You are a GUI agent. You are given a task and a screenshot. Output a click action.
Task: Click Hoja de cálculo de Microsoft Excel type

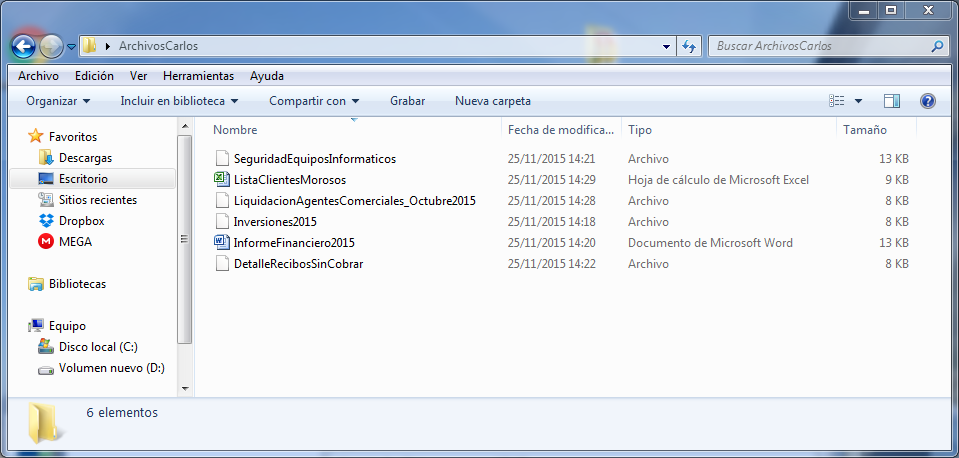(718, 180)
